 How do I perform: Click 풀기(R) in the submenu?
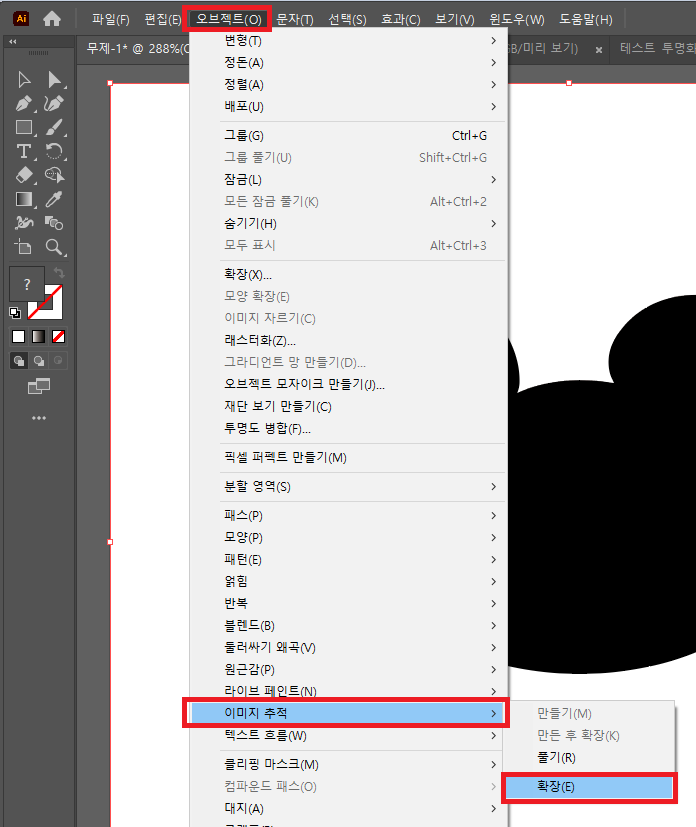pos(589,757)
